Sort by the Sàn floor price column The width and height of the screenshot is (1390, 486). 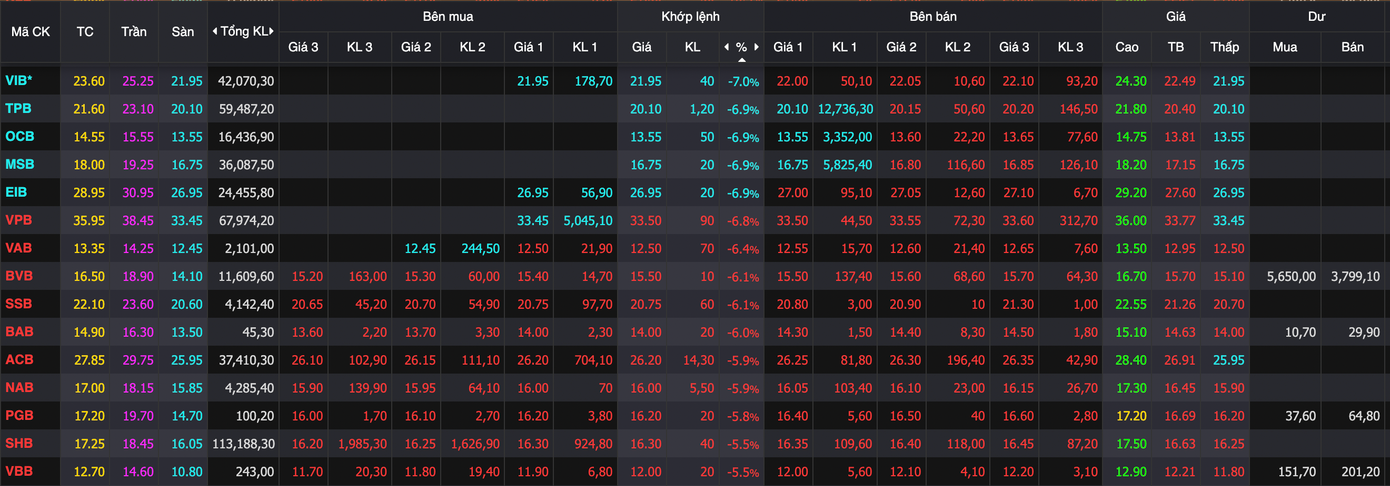(x=182, y=32)
